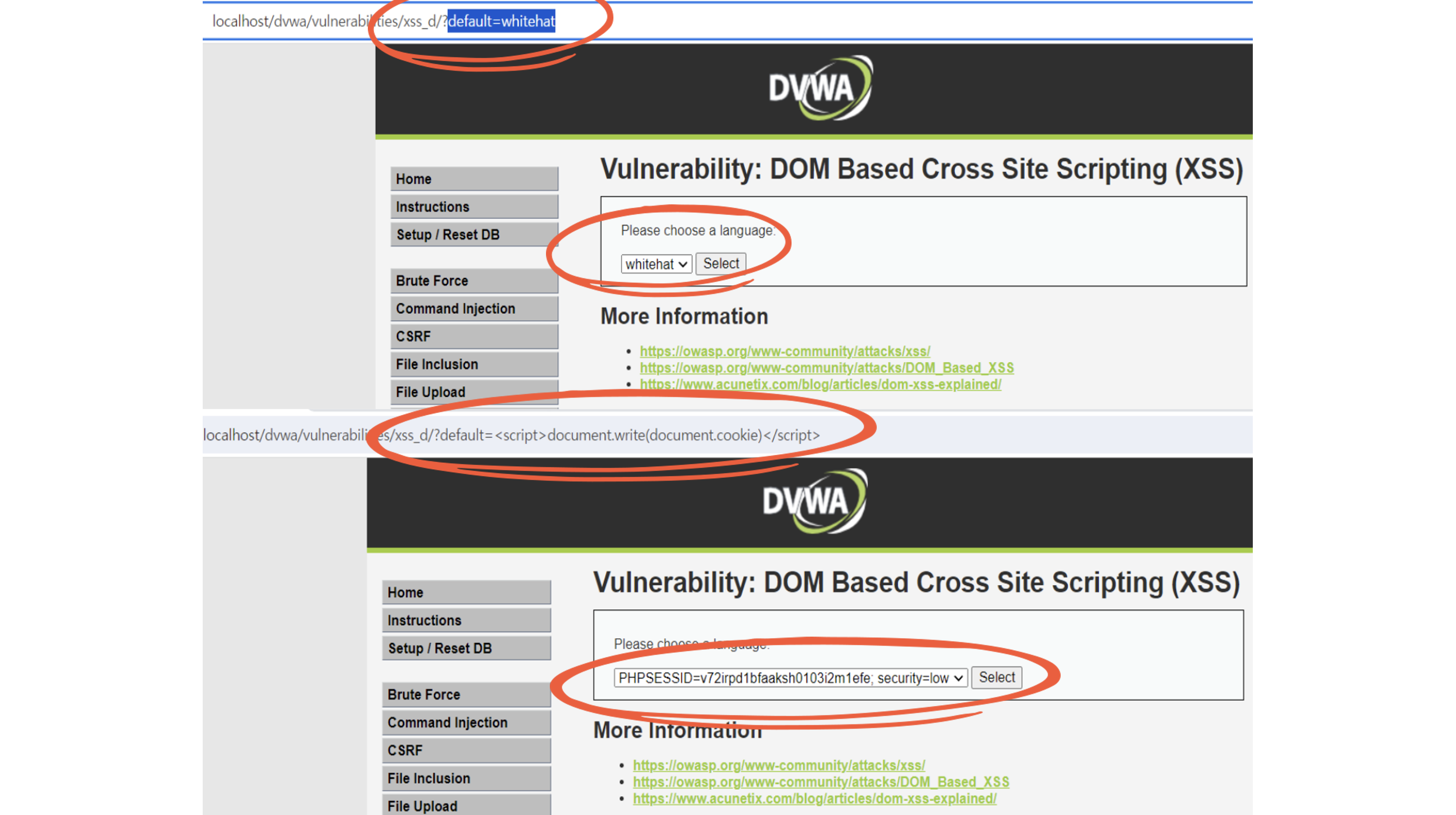Open owasp.org attacks/xss link in the top page
This screenshot has width=1456, height=815.
point(785,351)
